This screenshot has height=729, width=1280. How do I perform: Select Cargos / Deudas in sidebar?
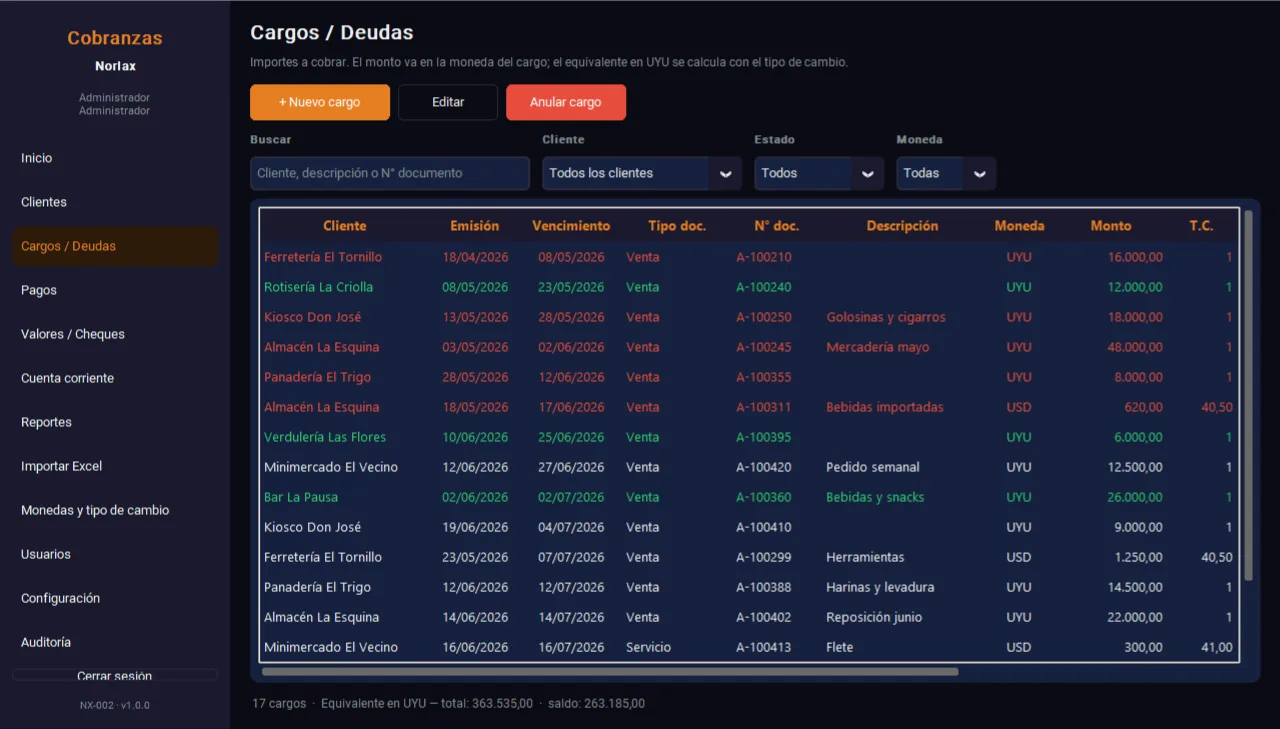pyautogui.click(x=115, y=246)
